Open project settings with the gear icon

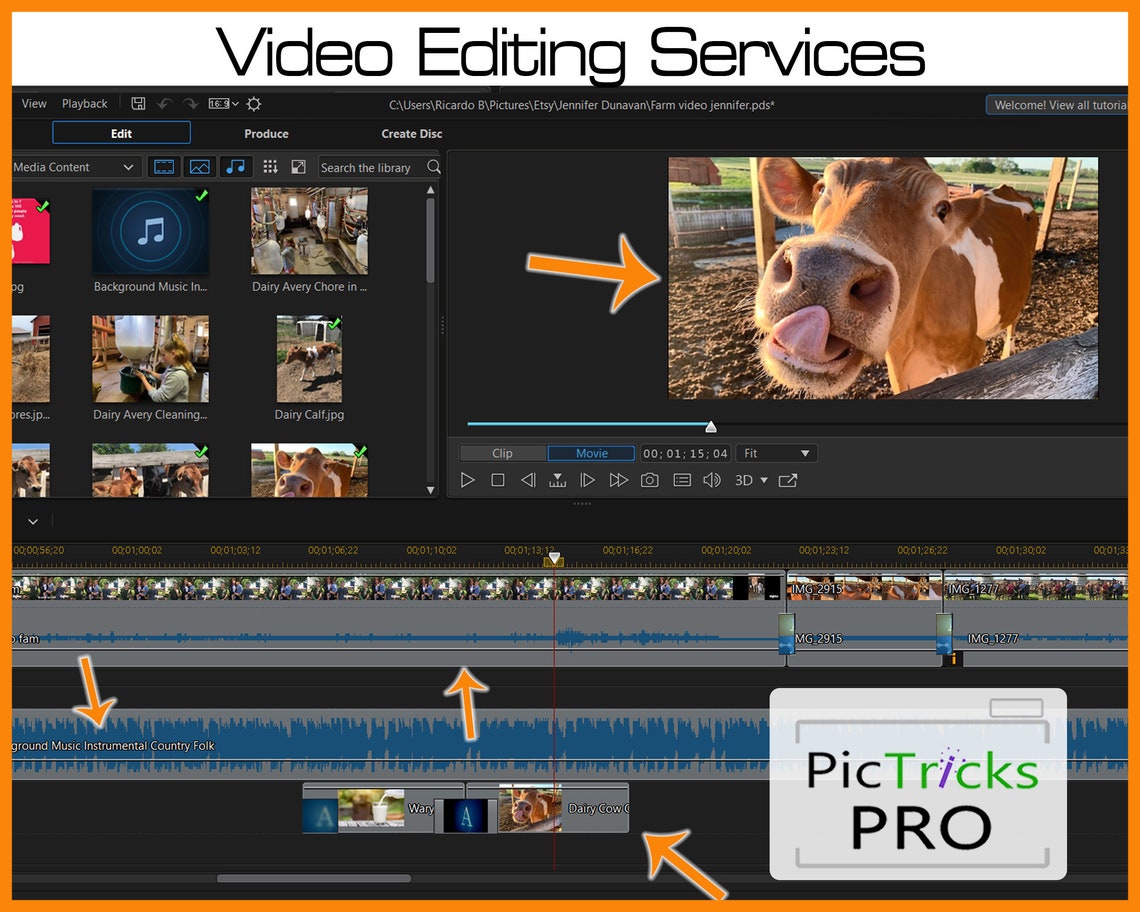[253, 103]
